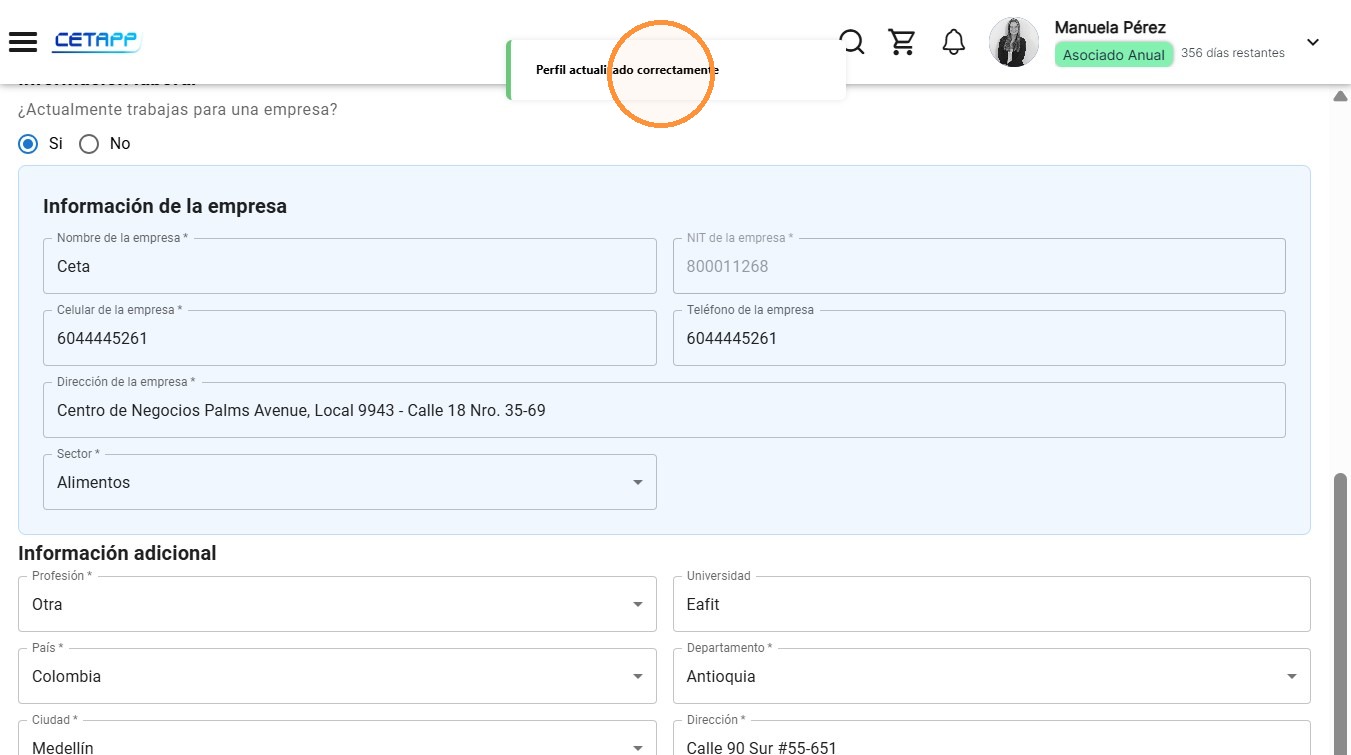Open the shopping cart
This screenshot has height=755, width=1351.
902,42
